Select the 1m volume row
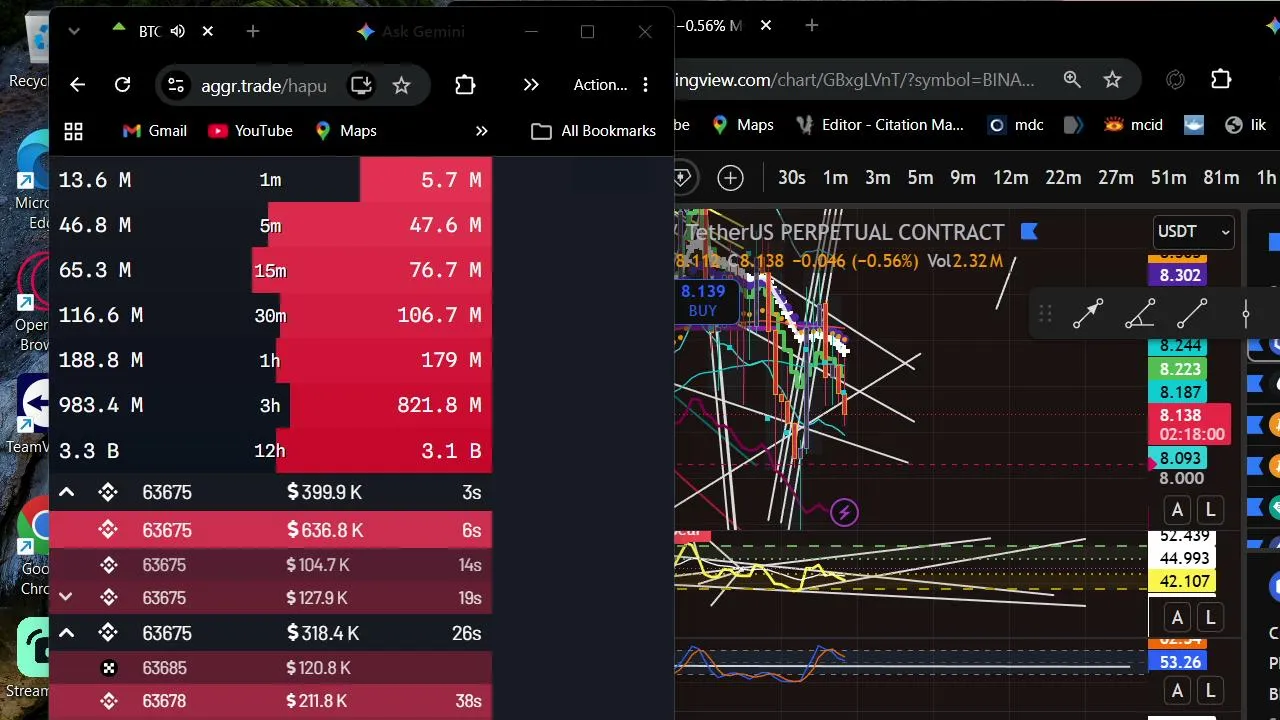The width and height of the screenshot is (1280, 720). pyautogui.click(x=270, y=180)
